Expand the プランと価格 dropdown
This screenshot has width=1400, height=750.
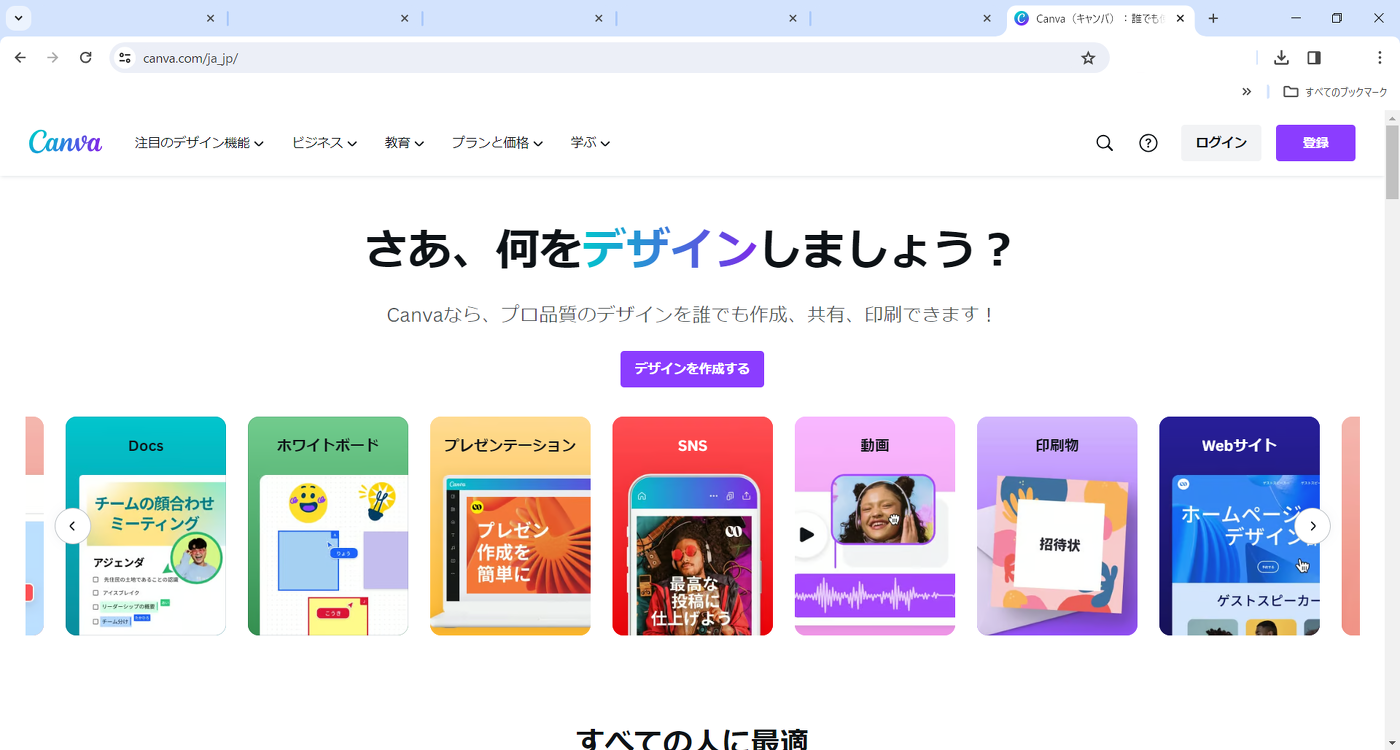coord(497,142)
